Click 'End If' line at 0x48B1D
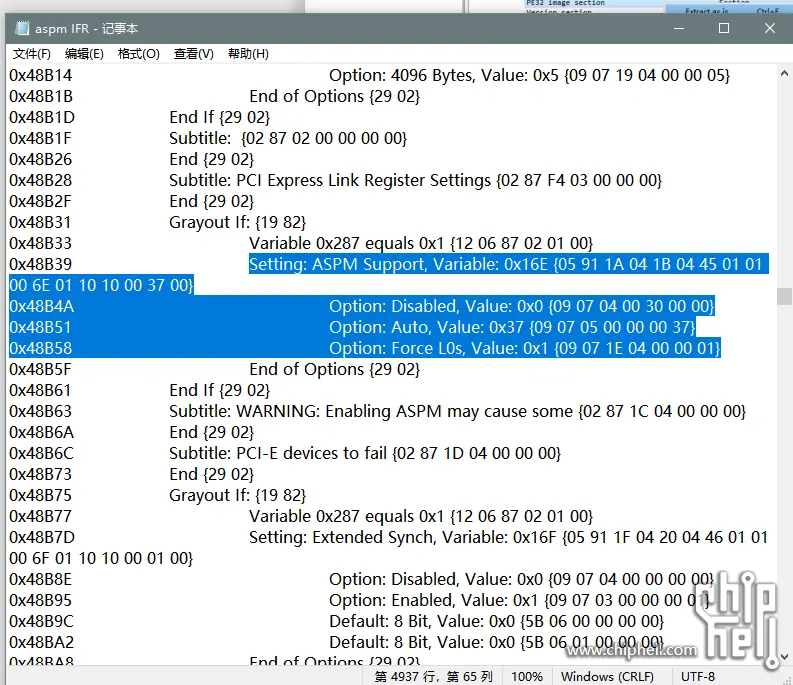This screenshot has height=685, width=793. tap(219, 117)
